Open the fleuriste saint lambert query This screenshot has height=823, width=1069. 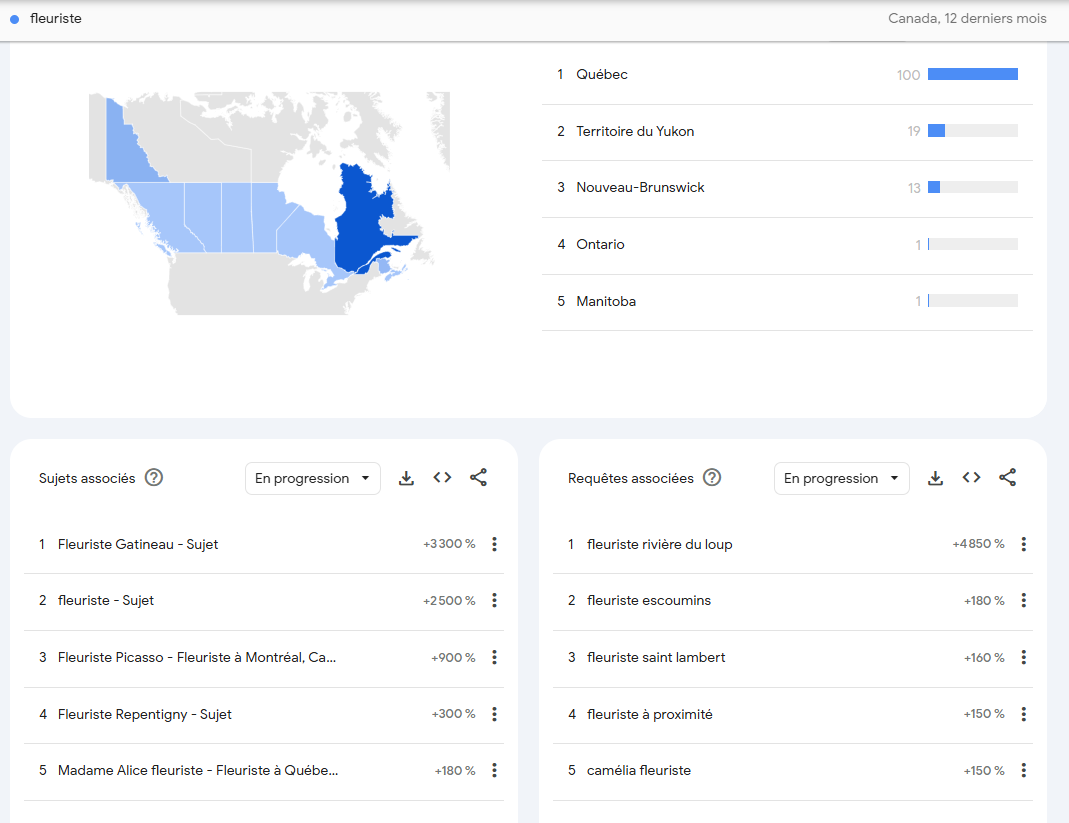coord(656,657)
